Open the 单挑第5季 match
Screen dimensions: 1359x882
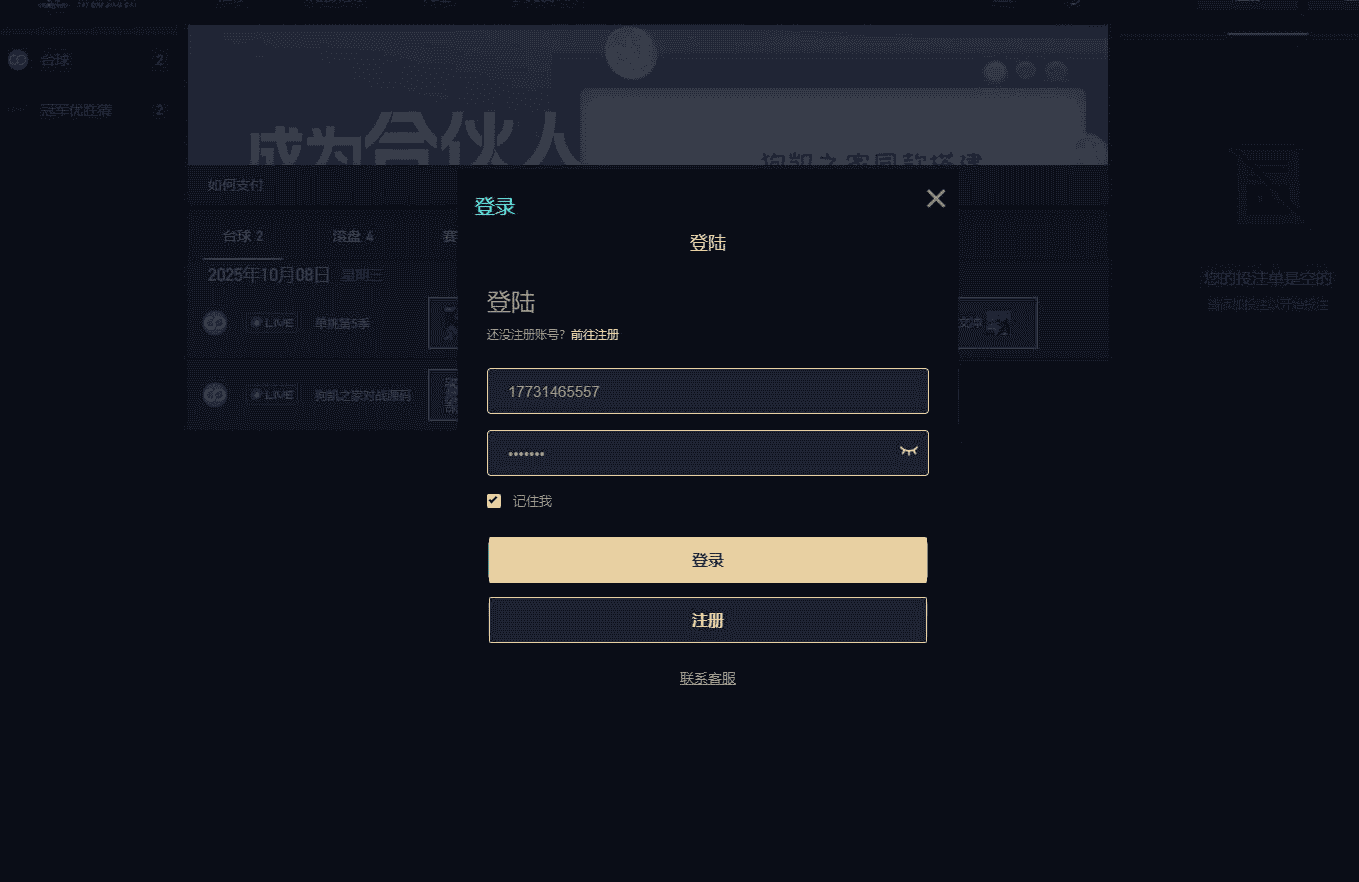343,323
